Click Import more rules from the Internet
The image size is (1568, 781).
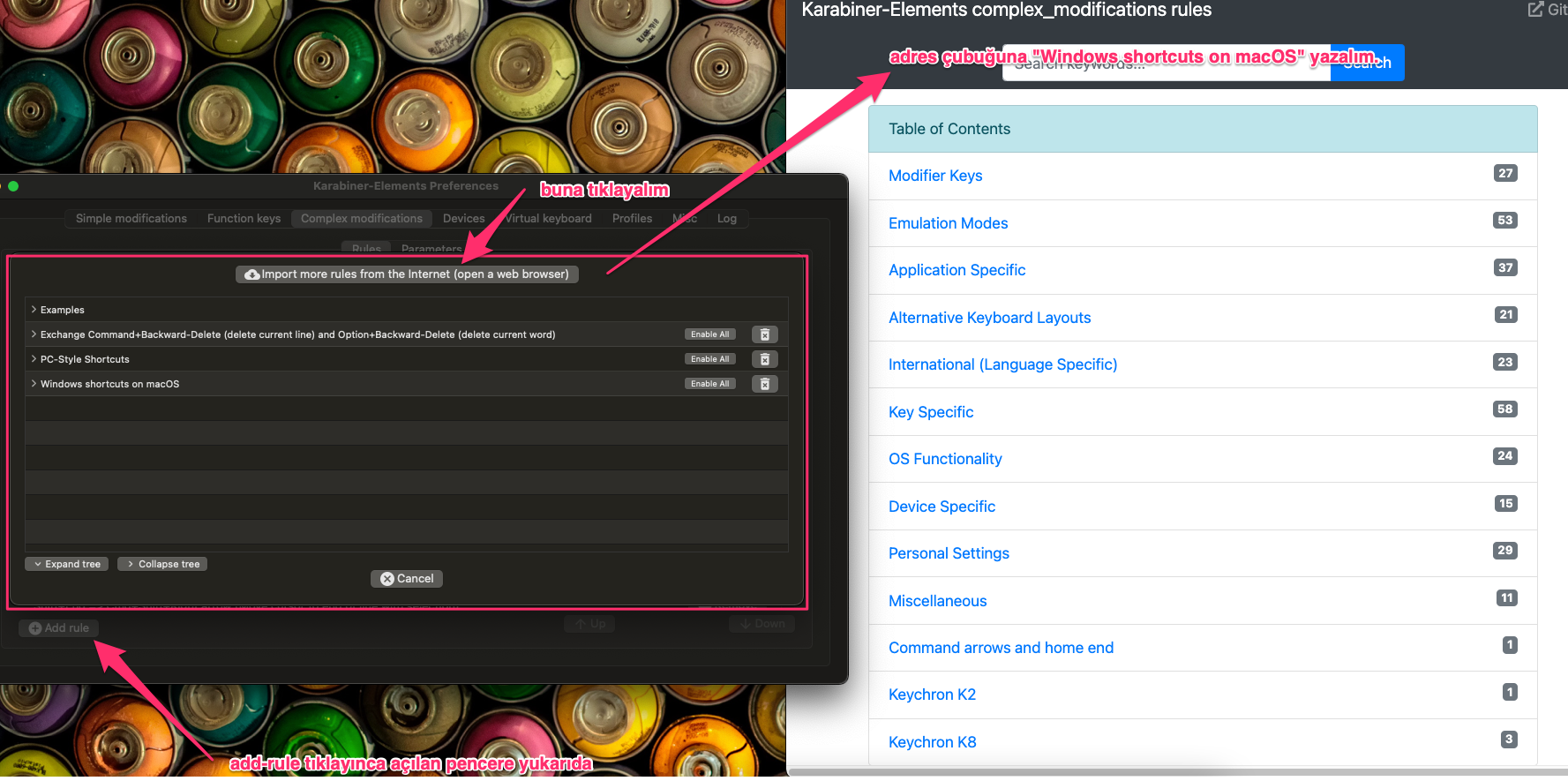(408, 274)
